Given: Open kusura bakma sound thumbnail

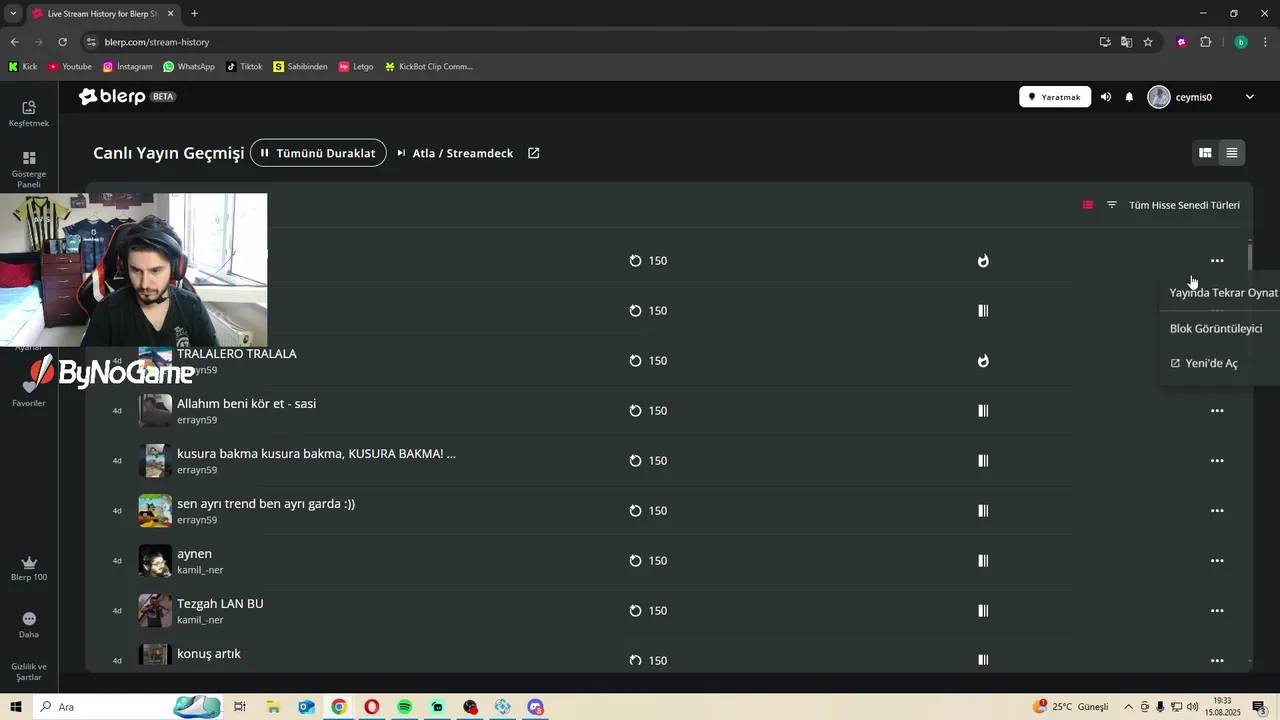Looking at the screenshot, I should (x=155, y=461).
